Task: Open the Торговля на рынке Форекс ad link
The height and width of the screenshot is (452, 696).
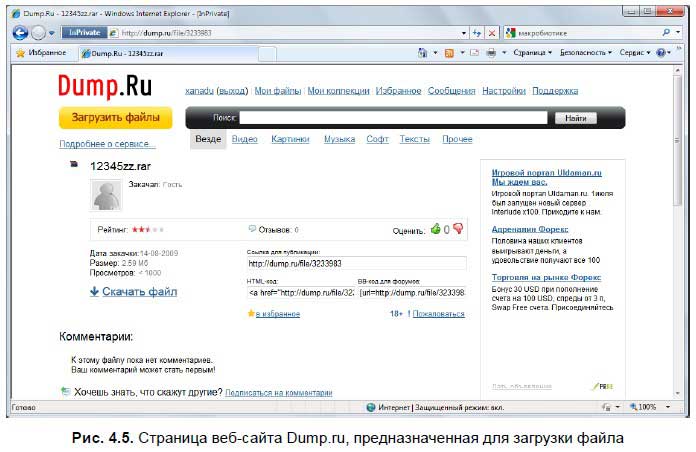Action: (x=546, y=278)
